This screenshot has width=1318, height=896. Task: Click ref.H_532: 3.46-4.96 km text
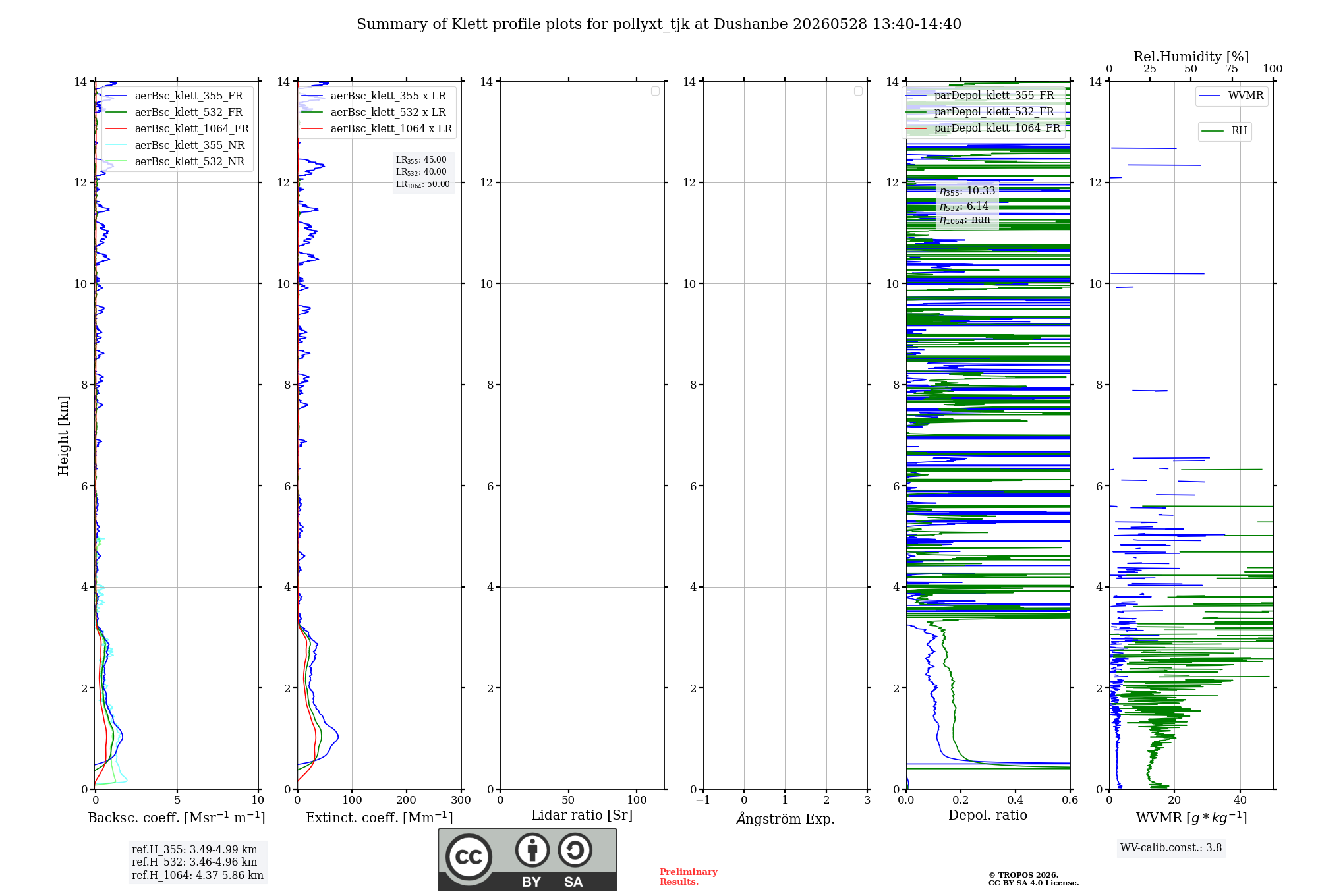(194, 862)
